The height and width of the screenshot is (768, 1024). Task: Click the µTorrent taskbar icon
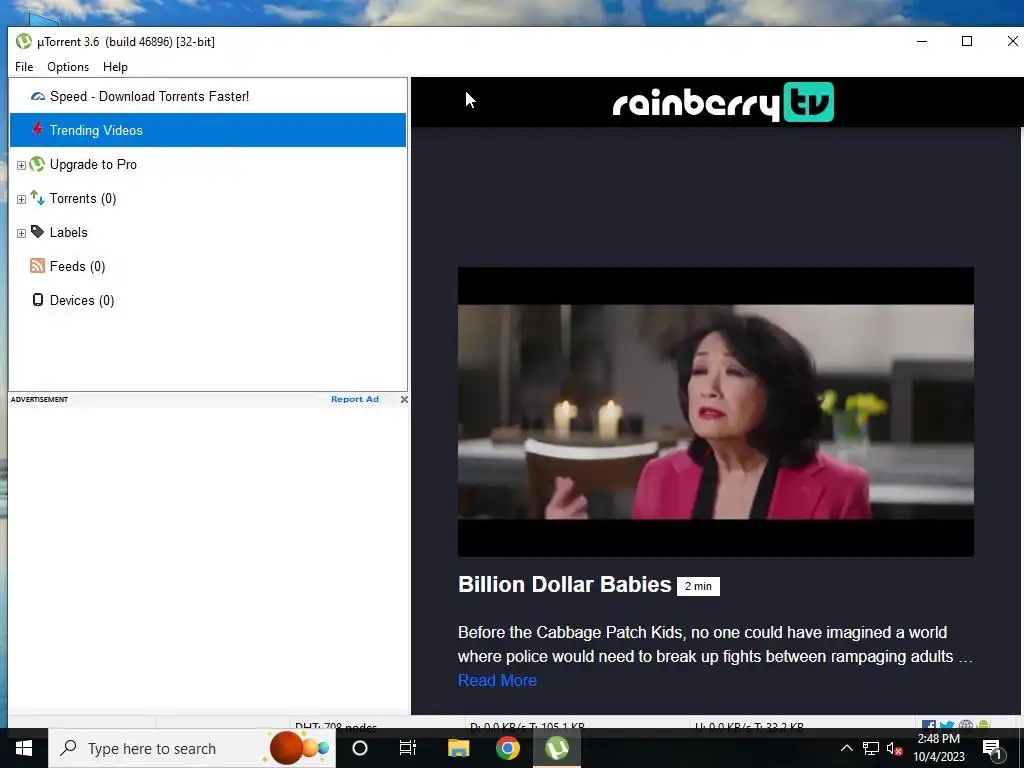557,748
